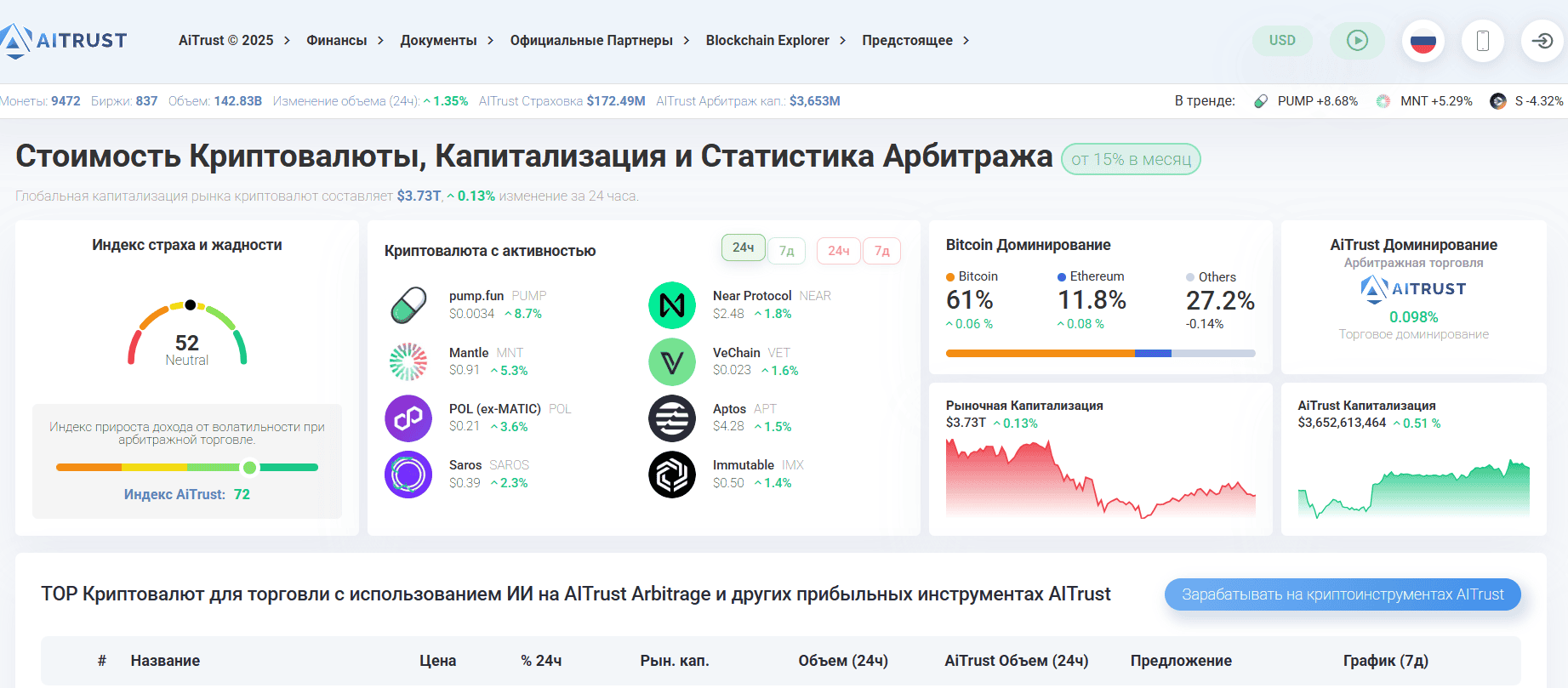Expand Blockchain Explorer menu
This screenshot has height=688, width=1568.
click(776, 40)
